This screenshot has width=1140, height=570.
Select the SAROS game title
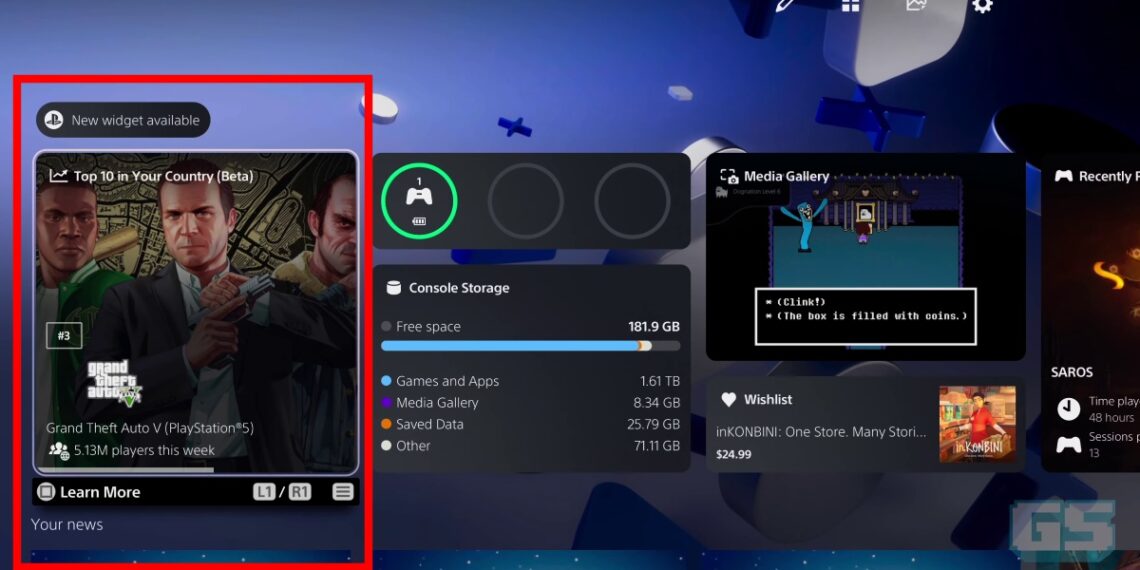[x=1072, y=372]
